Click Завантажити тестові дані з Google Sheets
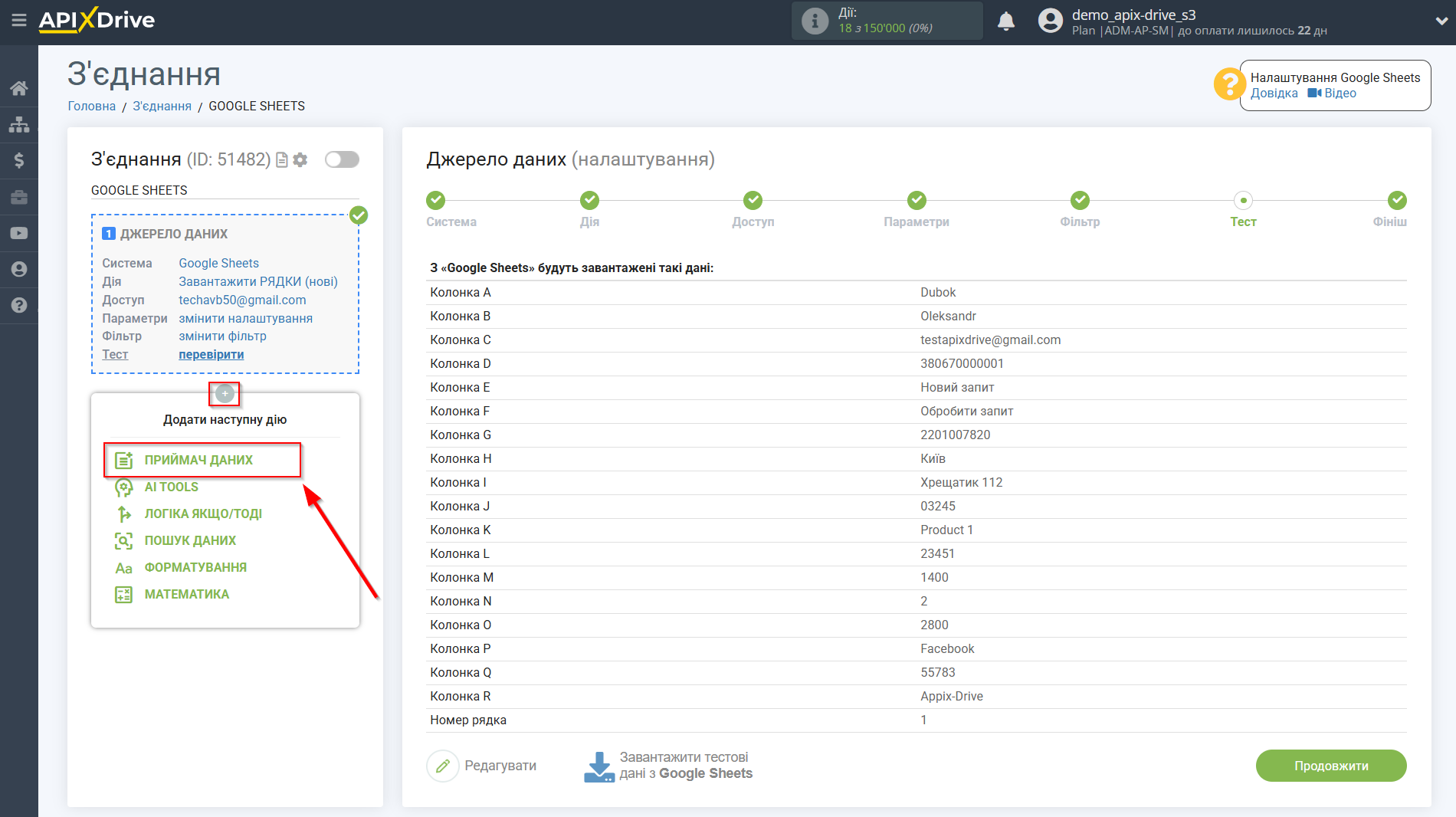 (668, 766)
